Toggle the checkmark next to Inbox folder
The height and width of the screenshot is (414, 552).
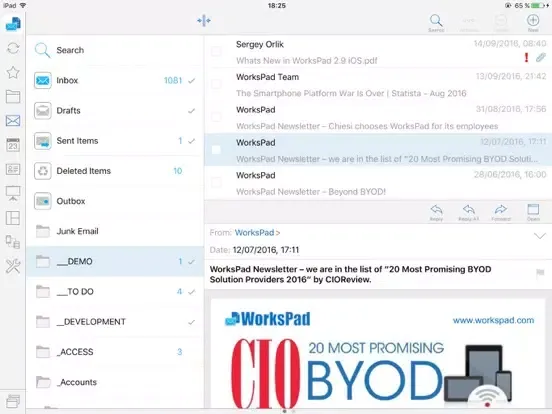[x=192, y=81]
